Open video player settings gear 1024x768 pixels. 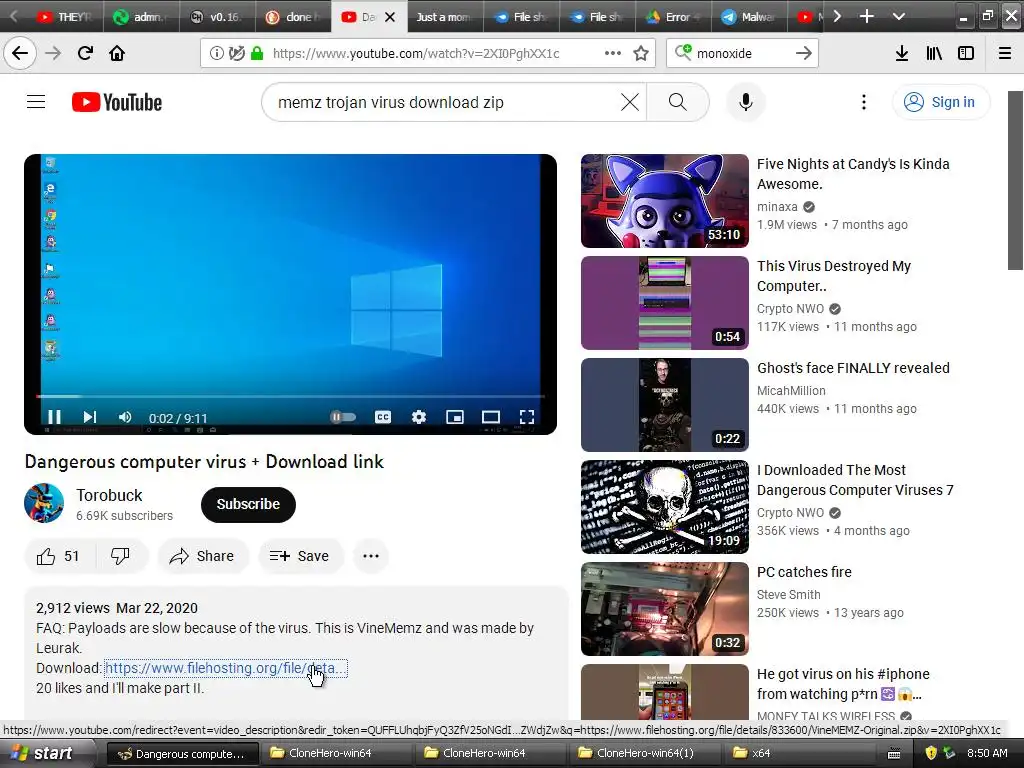[419, 417]
